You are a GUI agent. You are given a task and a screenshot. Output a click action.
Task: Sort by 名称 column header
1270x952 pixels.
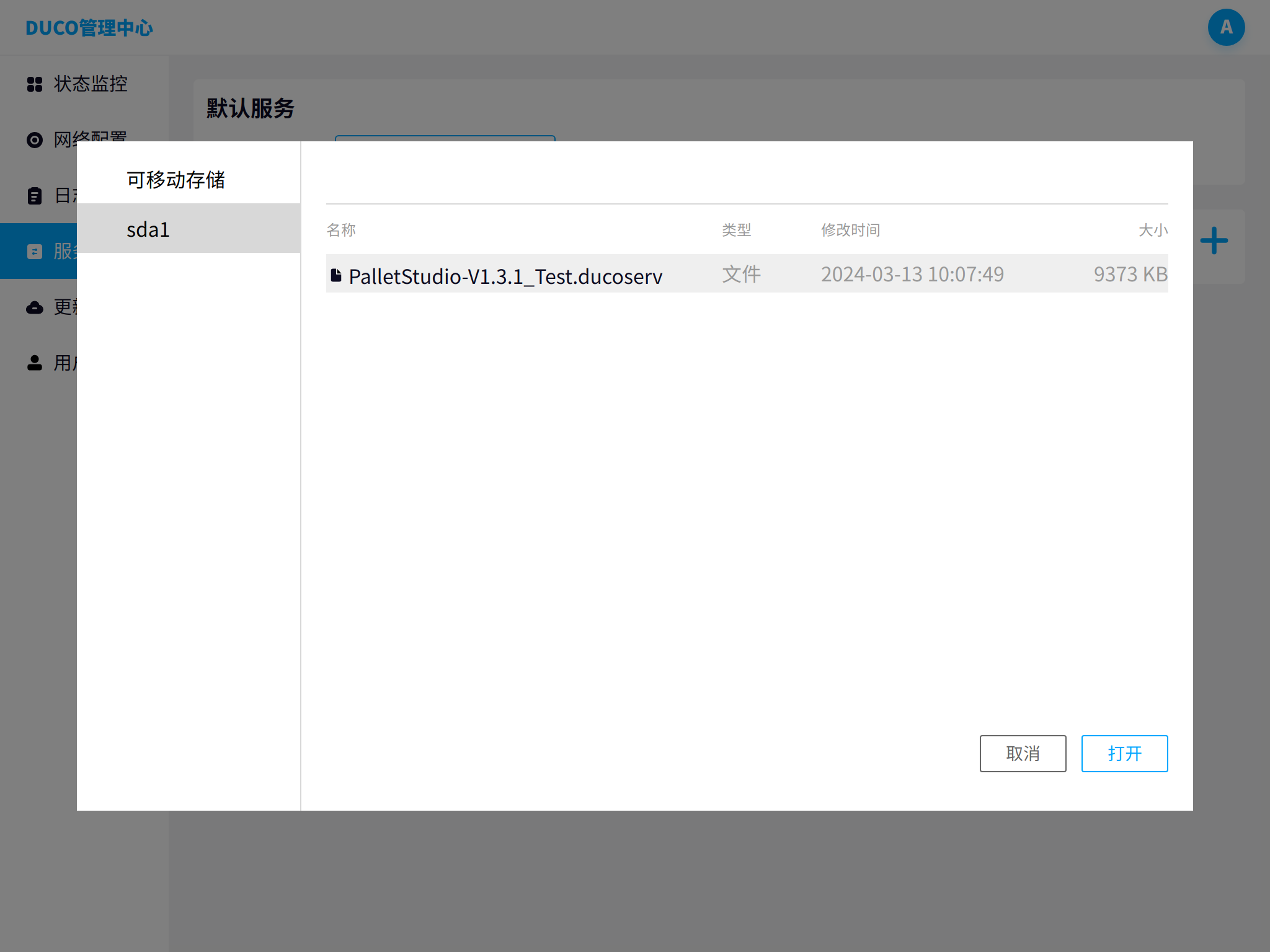click(x=341, y=231)
